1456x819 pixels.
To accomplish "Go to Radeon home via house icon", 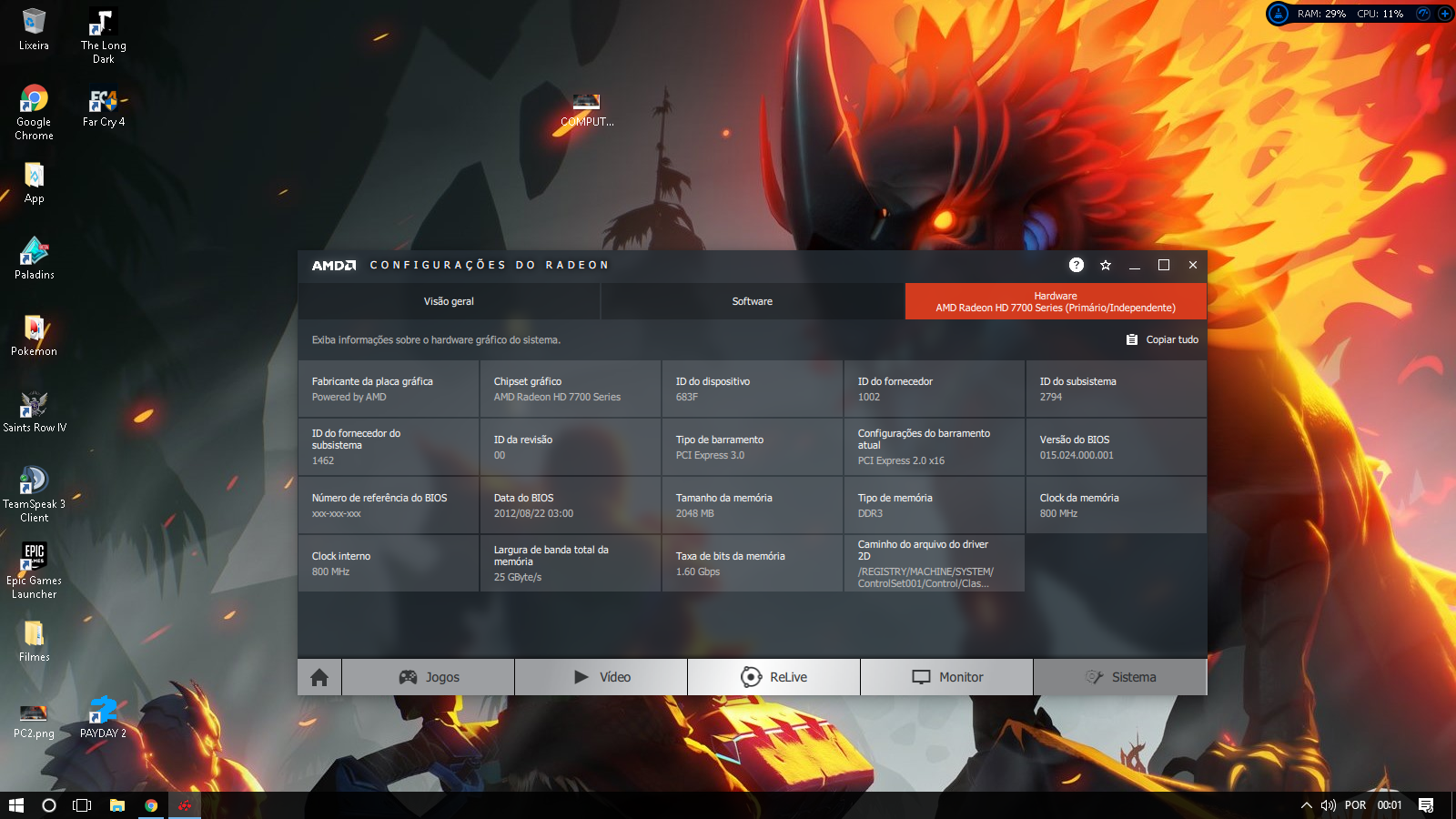I will [319, 677].
